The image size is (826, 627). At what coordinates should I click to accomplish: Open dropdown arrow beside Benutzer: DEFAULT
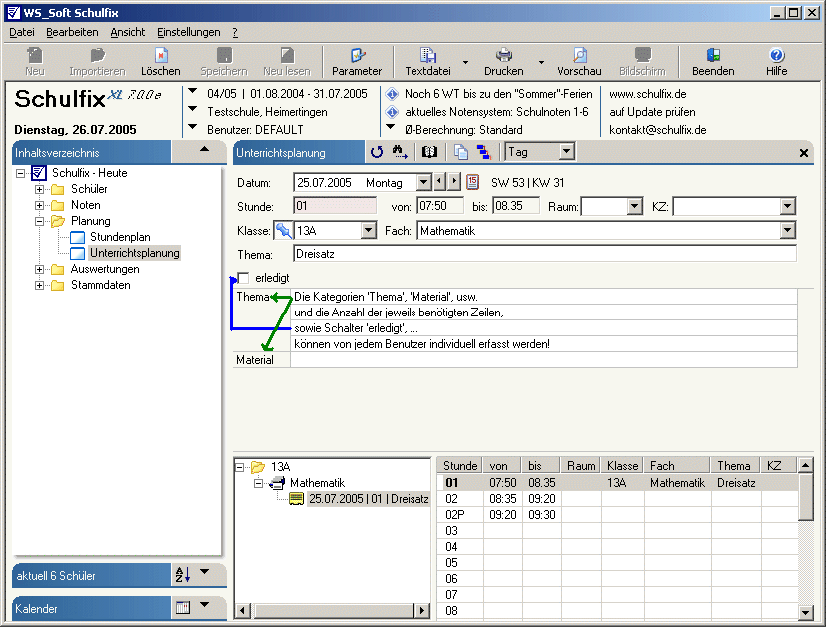193,127
